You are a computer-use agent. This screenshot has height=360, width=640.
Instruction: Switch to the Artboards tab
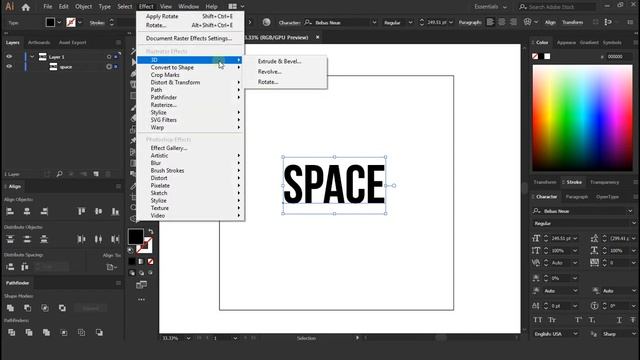coord(39,42)
